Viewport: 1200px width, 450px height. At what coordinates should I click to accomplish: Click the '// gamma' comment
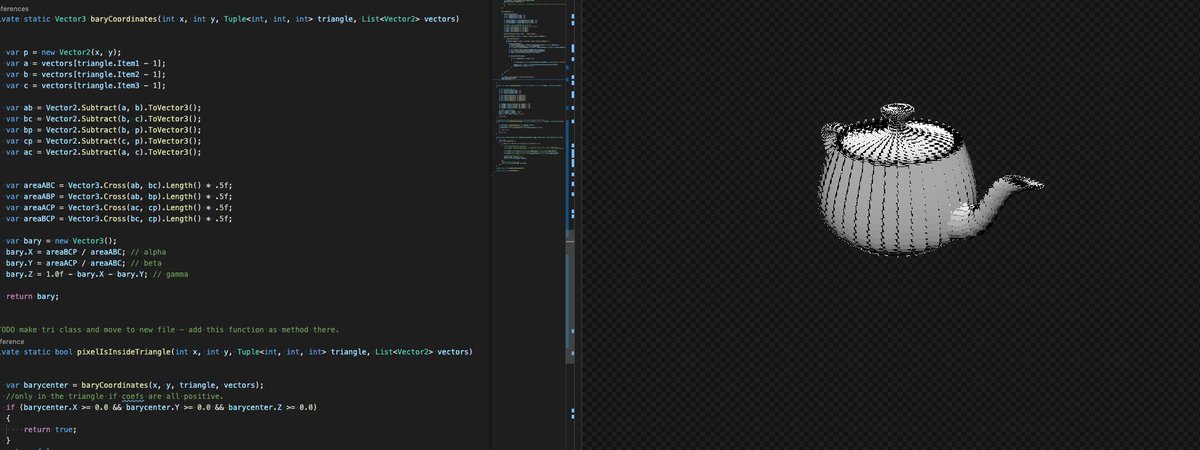[x=170, y=274]
